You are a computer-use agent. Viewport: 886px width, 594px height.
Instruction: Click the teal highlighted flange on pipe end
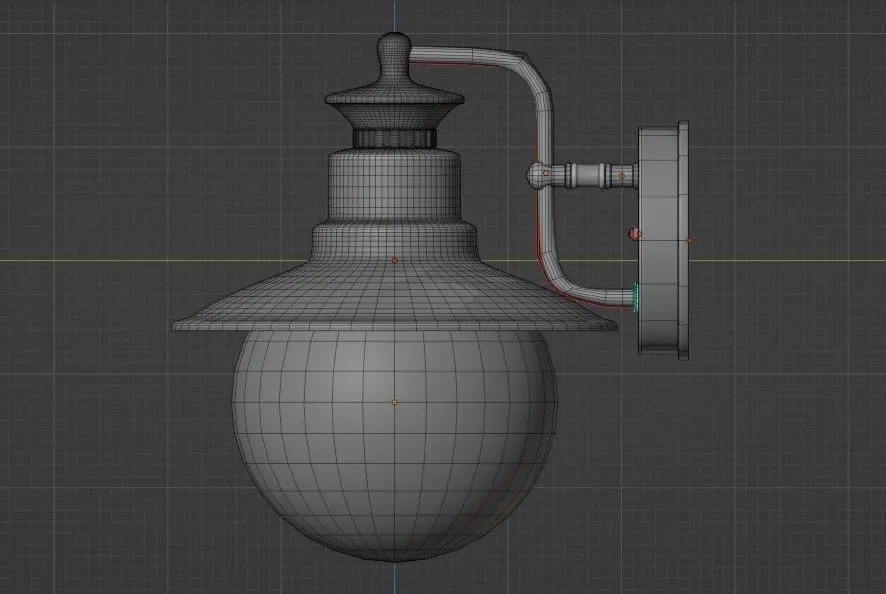pyautogui.click(x=635, y=297)
